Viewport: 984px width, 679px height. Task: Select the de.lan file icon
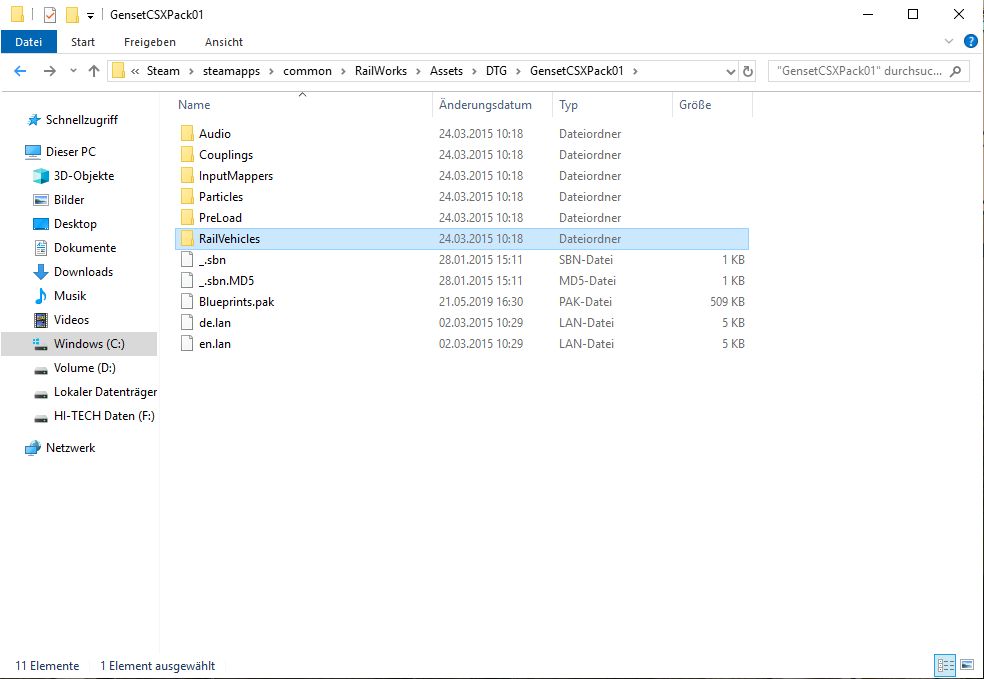[x=186, y=323]
